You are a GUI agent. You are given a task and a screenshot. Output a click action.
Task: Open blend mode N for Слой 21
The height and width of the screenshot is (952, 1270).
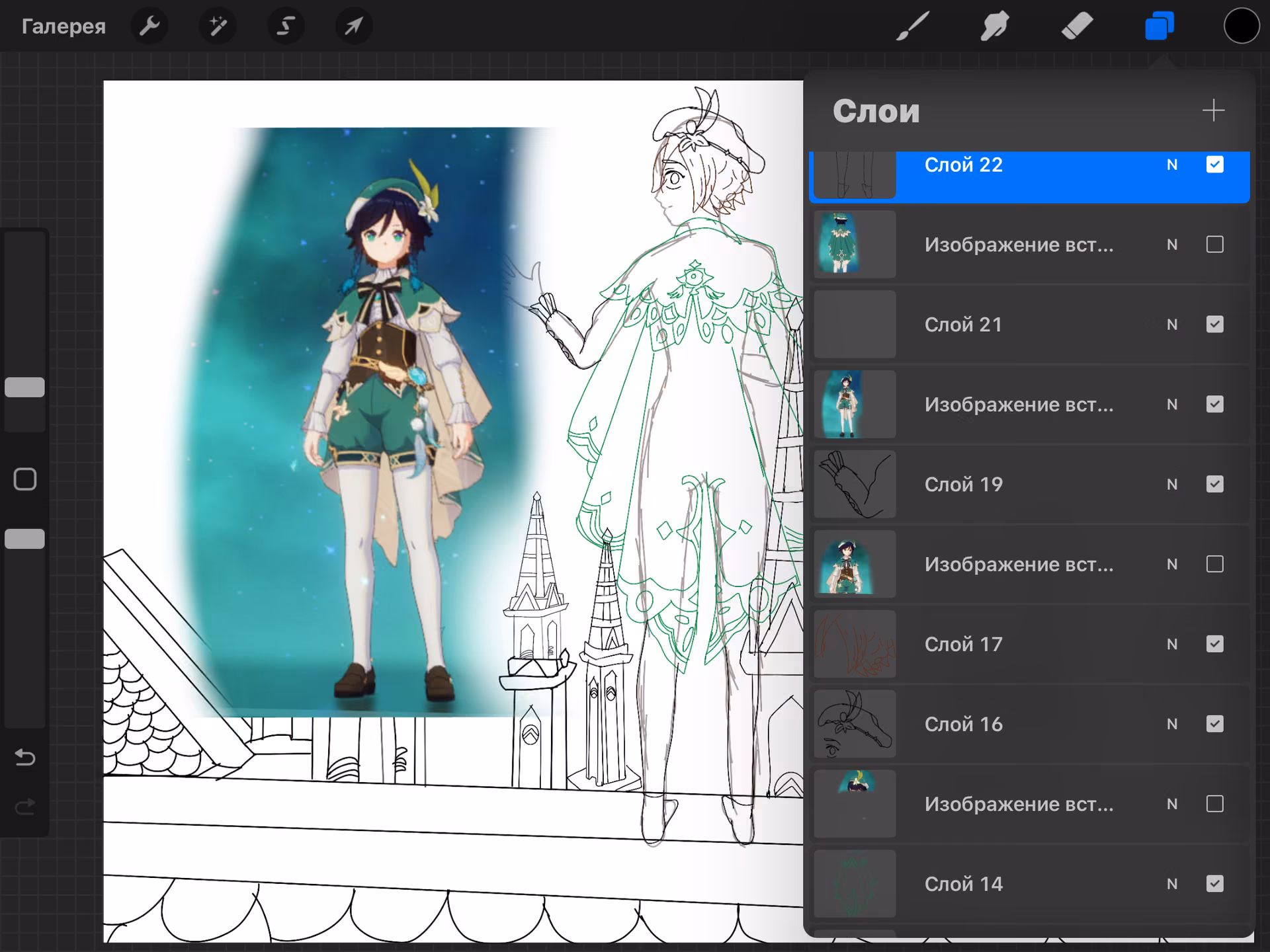click(x=1172, y=325)
